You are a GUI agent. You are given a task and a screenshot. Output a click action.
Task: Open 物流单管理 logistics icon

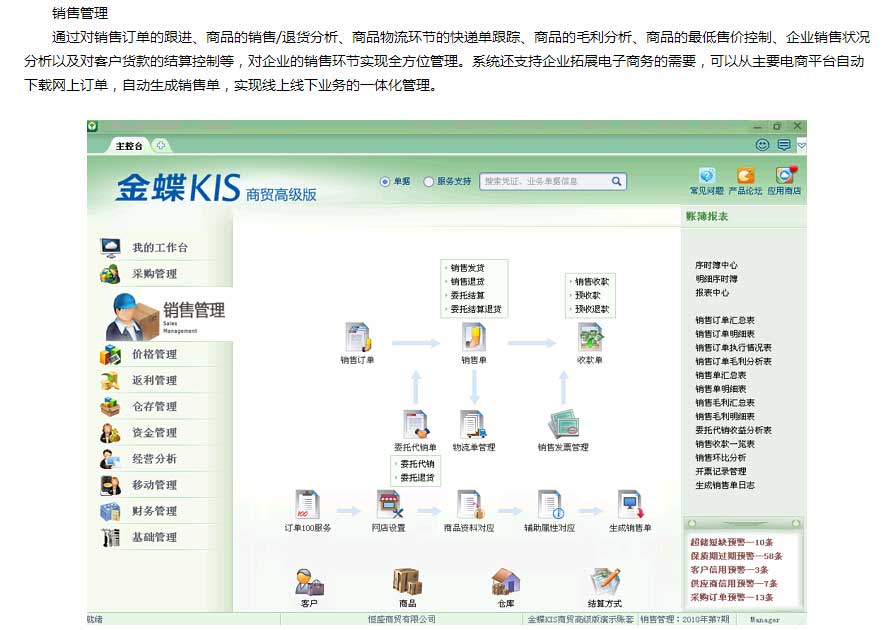click(x=473, y=425)
